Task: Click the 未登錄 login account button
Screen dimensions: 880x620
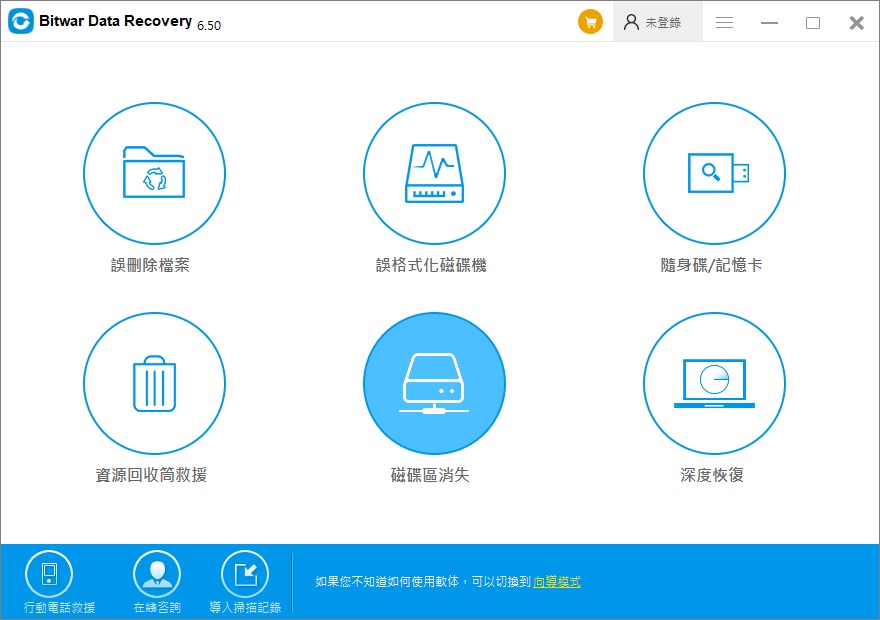Action: point(657,22)
